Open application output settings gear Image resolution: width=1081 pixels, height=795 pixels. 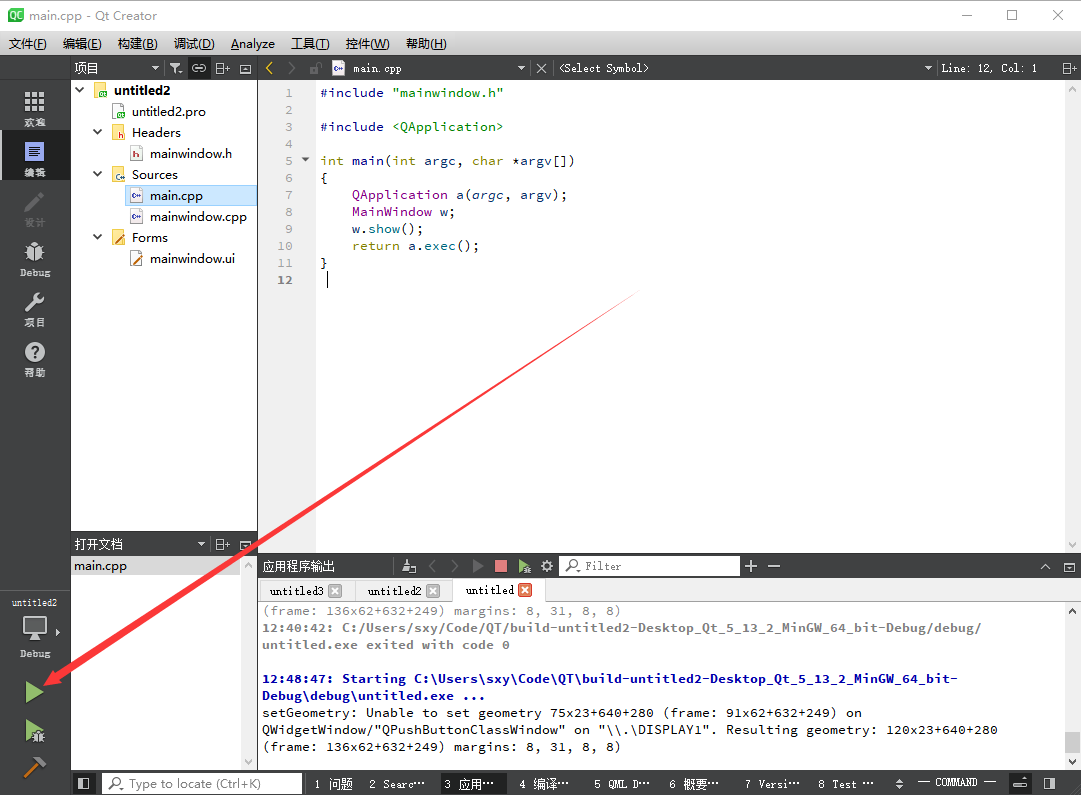pos(547,566)
